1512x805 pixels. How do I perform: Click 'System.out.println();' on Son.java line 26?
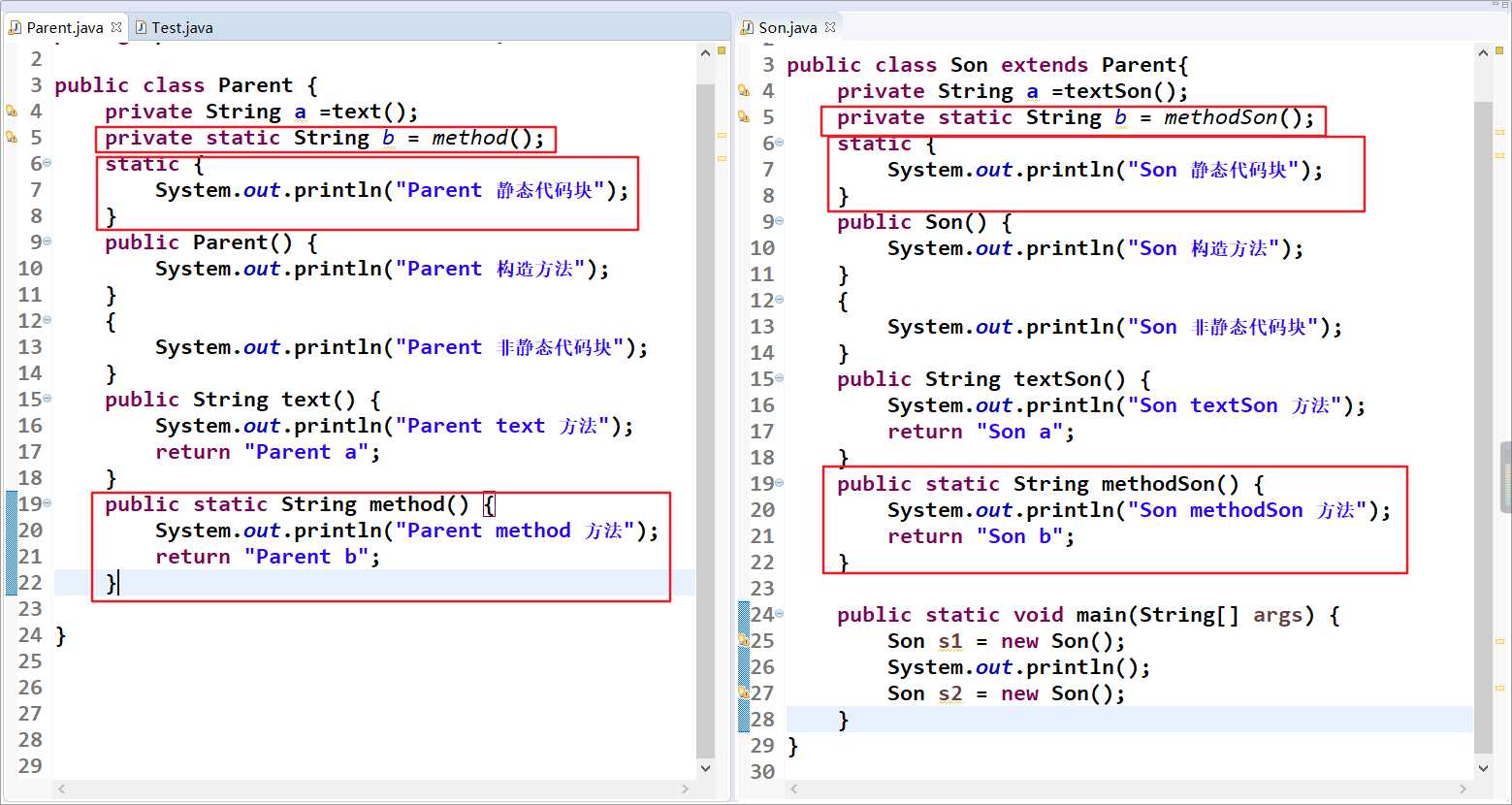click(x=1019, y=667)
